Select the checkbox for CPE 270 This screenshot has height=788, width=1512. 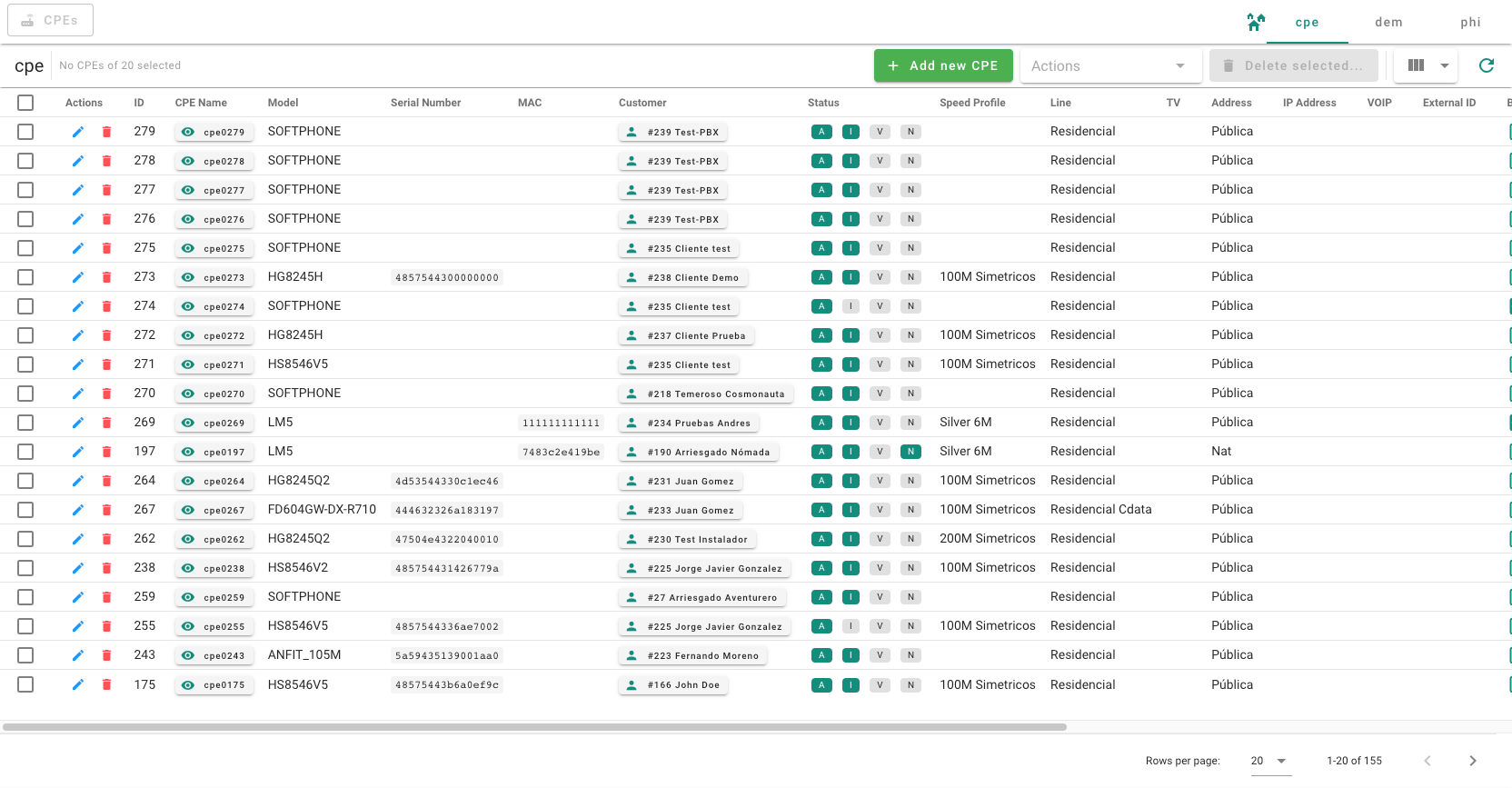(25, 394)
